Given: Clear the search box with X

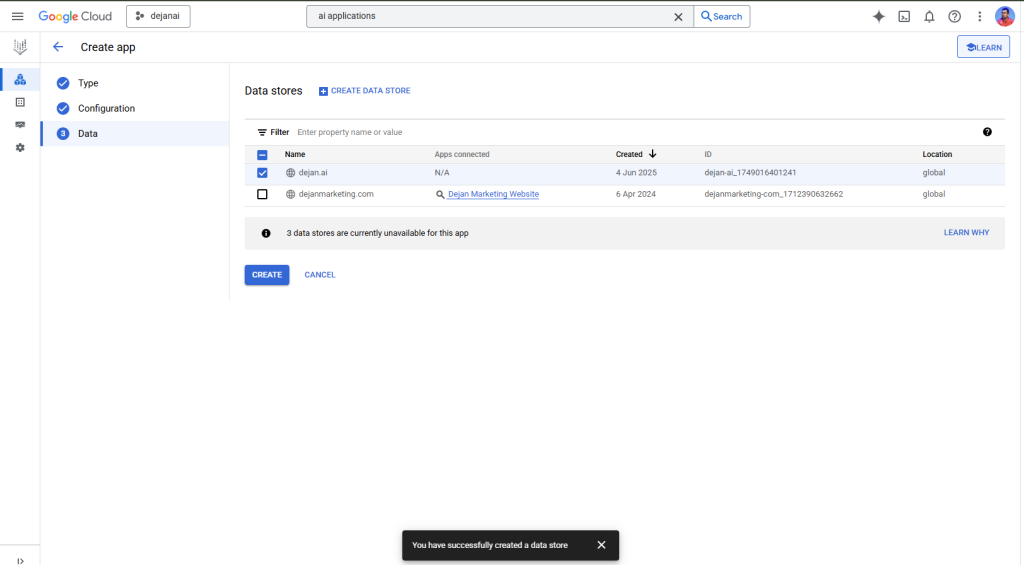Looking at the screenshot, I should [678, 16].
